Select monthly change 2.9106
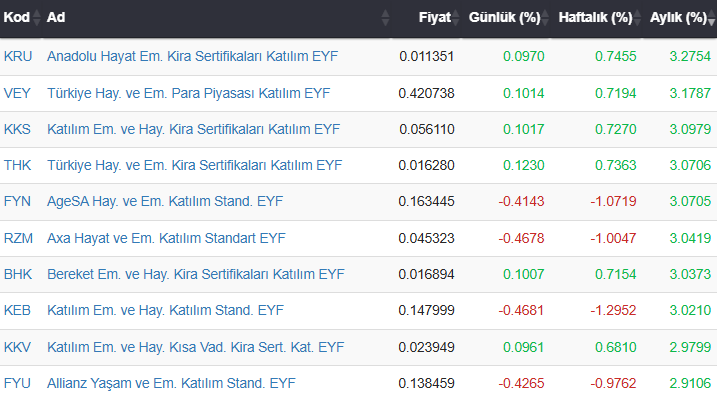Screen dimensions: 717x401 click(x=690, y=383)
